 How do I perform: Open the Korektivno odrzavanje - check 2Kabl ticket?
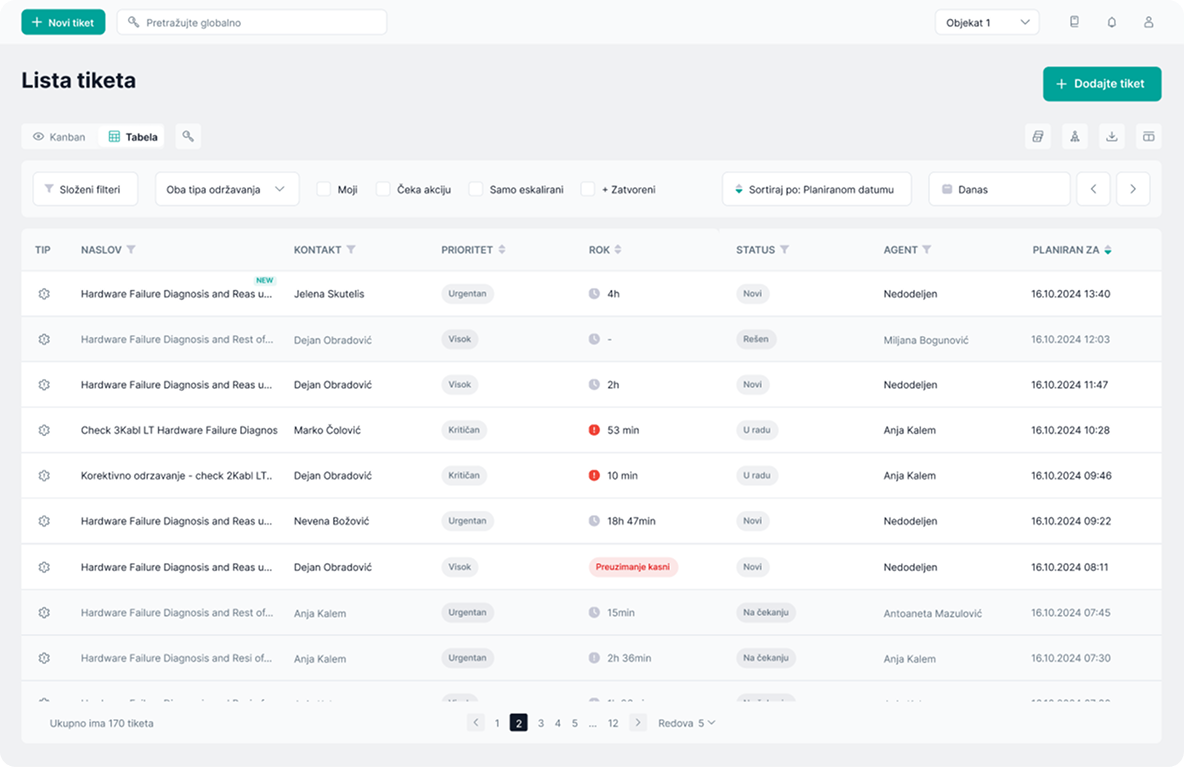(177, 476)
